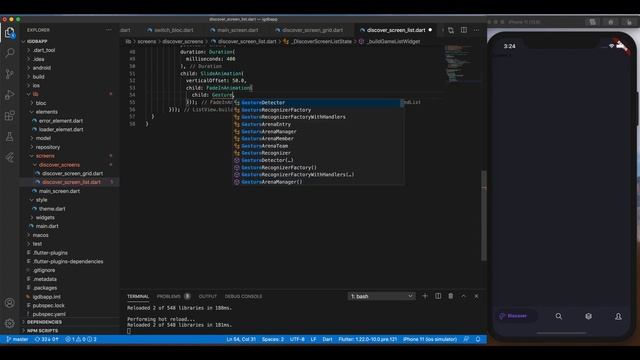Image resolution: width=640 pixels, height=360 pixels.
Task: Maximize the terminal panel with the chevron
Action: click(463, 296)
